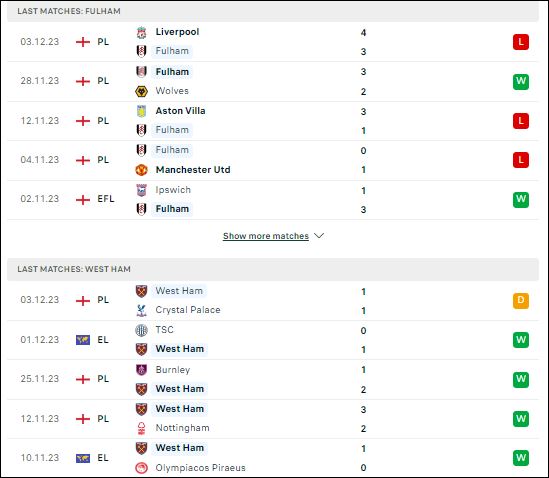This screenshot has width=549, height=478.
Task: Open the Olympiacos Piraeus team link
Action: tap(201, 468)
